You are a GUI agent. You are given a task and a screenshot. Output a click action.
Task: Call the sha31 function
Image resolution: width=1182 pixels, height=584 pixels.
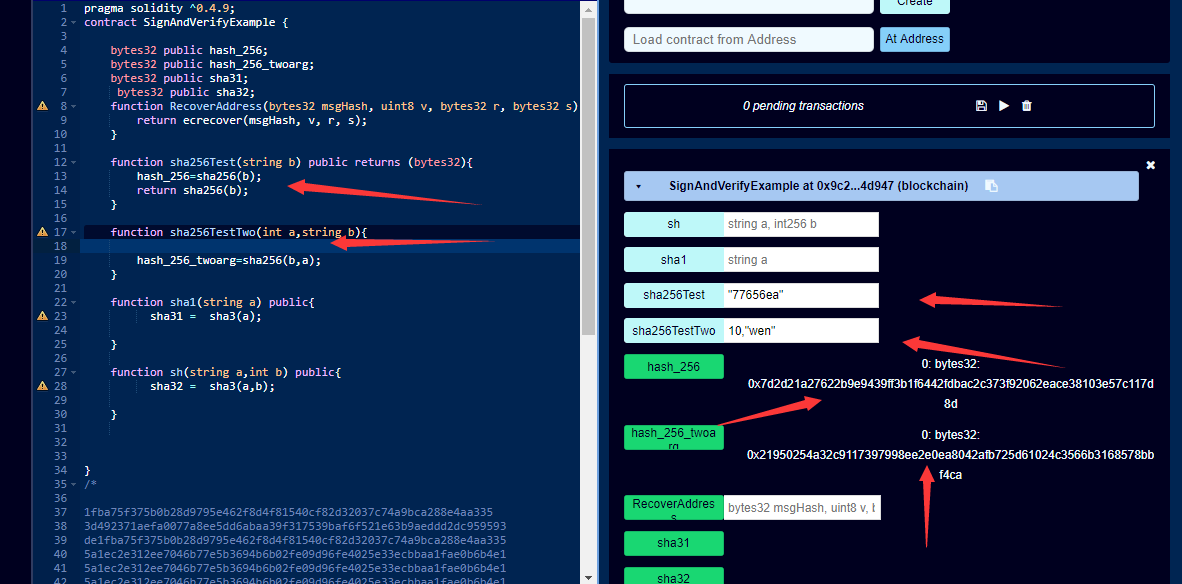(x=673, y=543)
